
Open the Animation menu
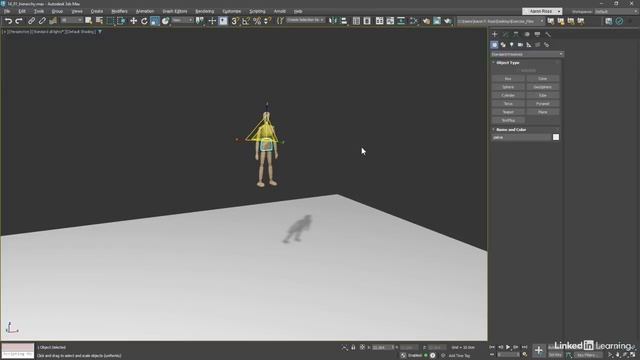coord(145,11)
